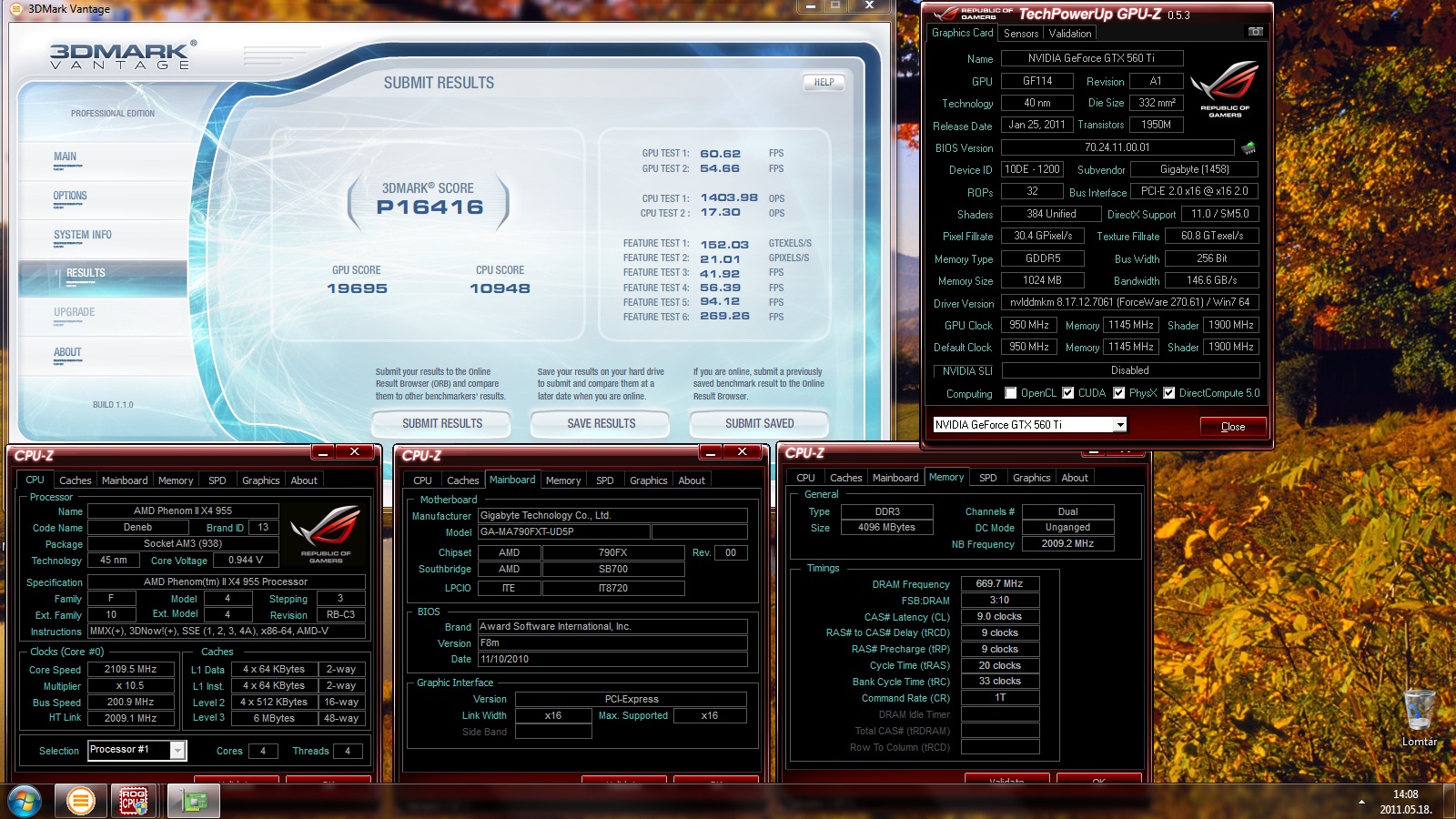
Task: Toggle the OpenCL checkbox in GPU-Z
Action: click(1010, 393)
